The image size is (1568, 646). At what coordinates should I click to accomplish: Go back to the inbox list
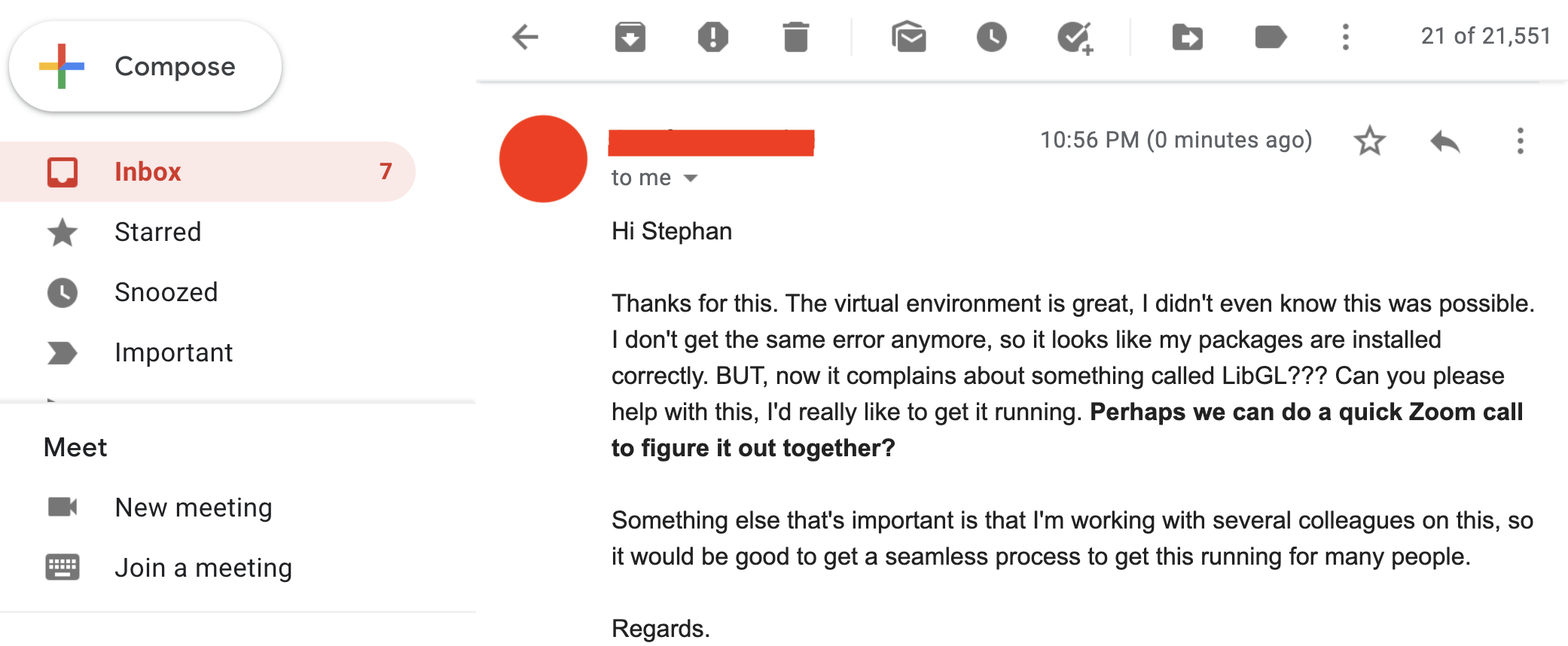tap(525, 37)
